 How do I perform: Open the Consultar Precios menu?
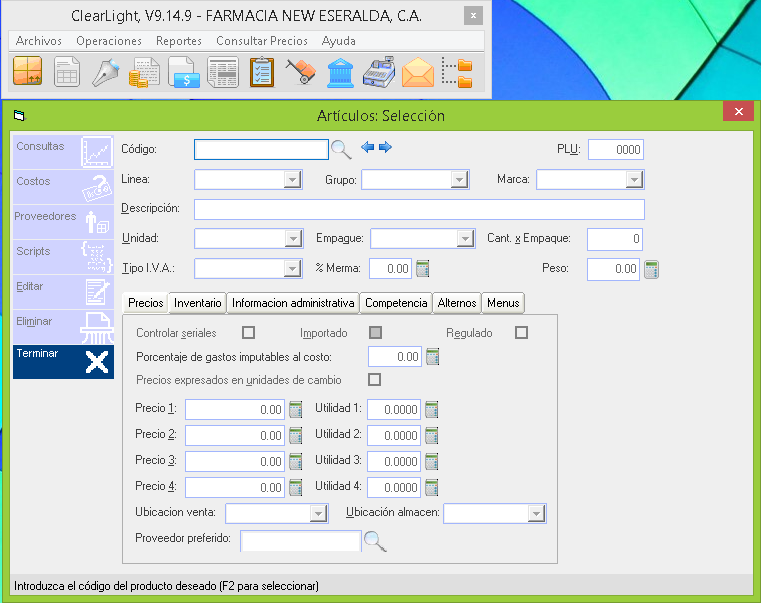pos(262,41)
